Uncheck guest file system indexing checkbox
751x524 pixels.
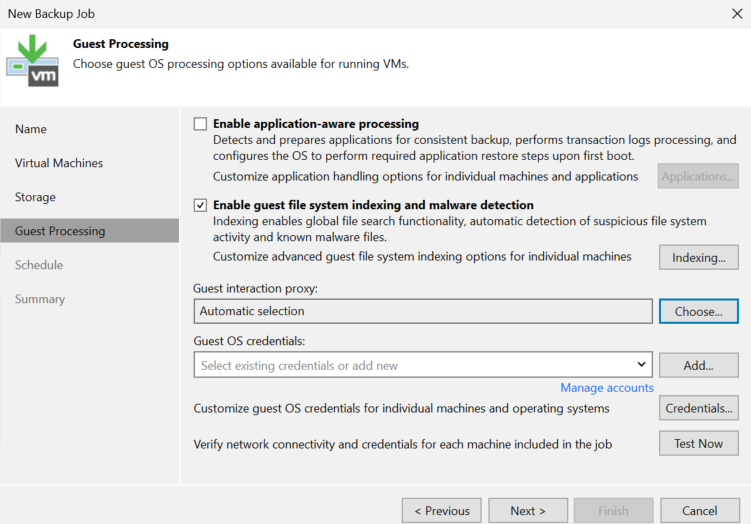[x=200, y=205]
